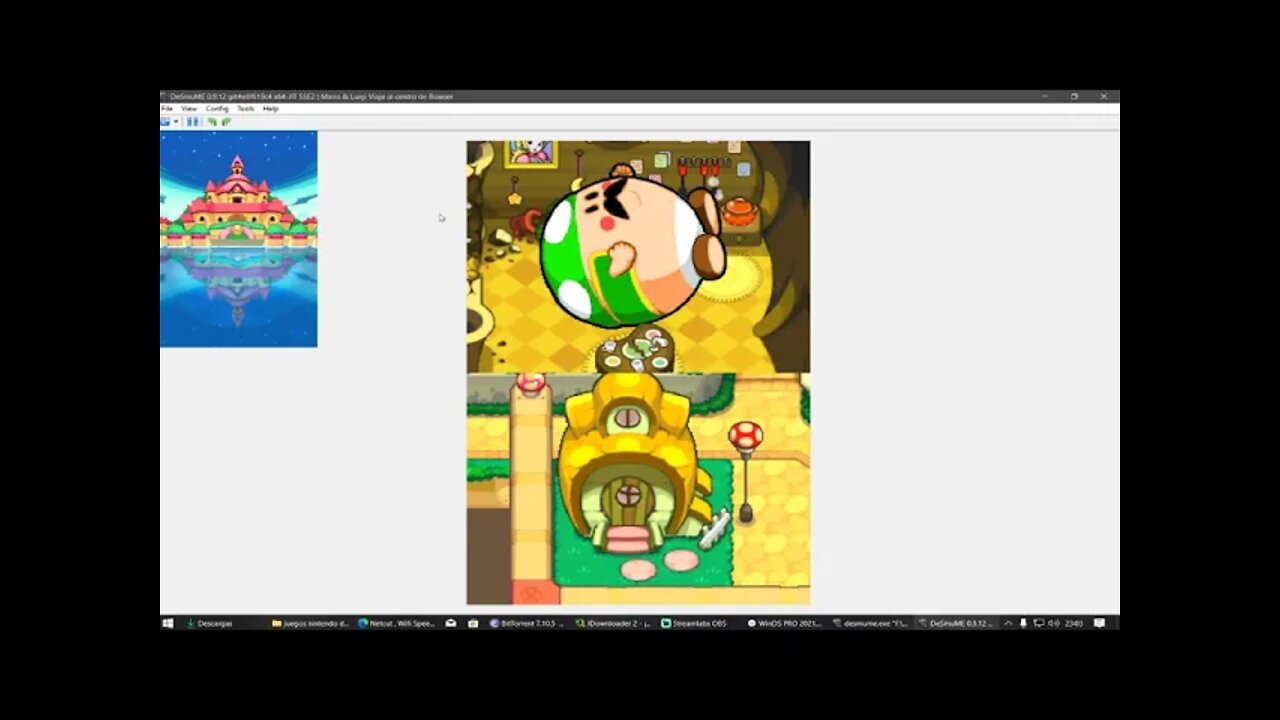Open the volume tray icon

coord(1053,623)
